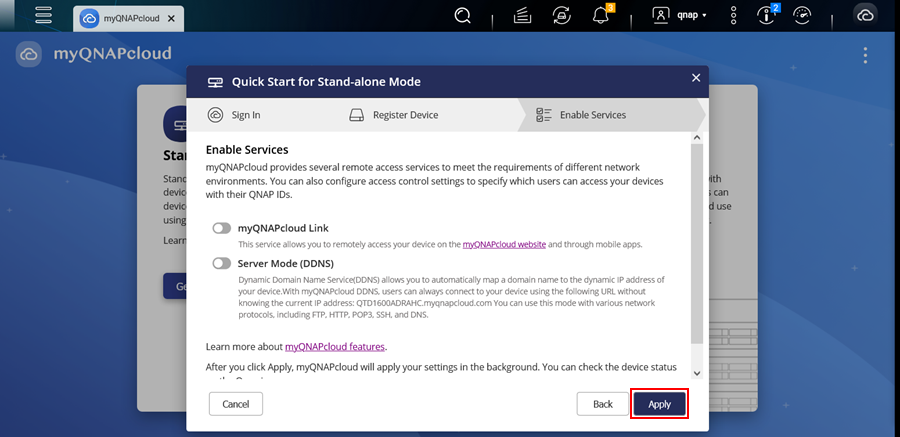The image size is (900, 437).
Task: Close the myQNAPcloud taskbar tab
Action: click(x=171, y=18)
